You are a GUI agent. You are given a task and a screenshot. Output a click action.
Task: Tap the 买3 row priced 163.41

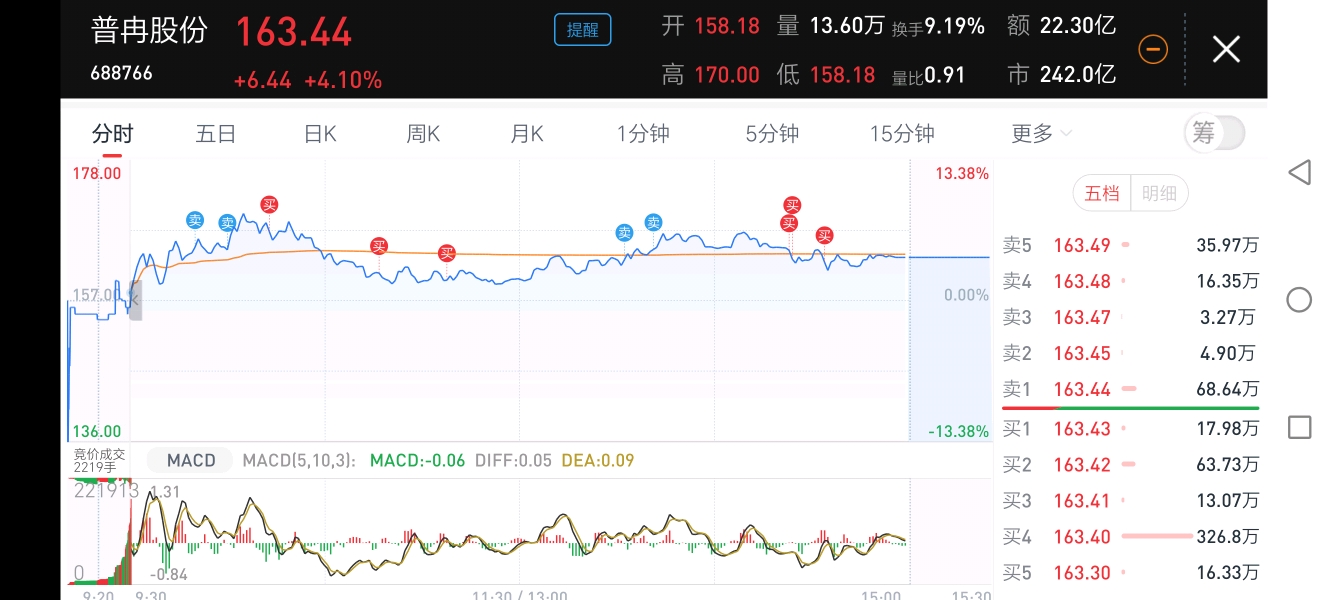coord(1130,500)
